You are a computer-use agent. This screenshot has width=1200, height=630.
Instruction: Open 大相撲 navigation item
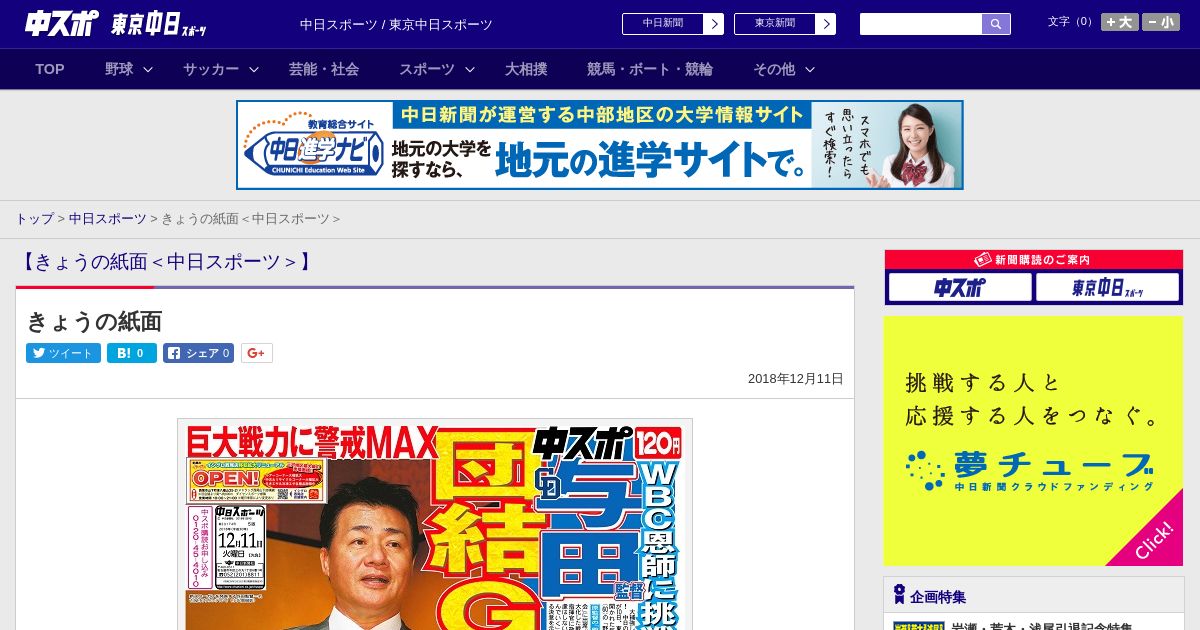pos(526,69)
